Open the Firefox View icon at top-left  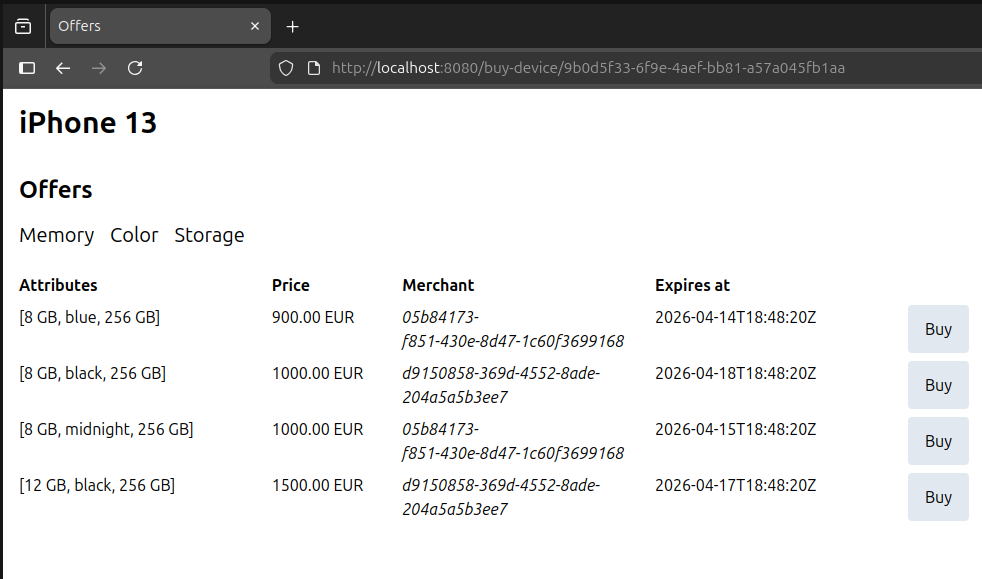(x=23, y=26)
